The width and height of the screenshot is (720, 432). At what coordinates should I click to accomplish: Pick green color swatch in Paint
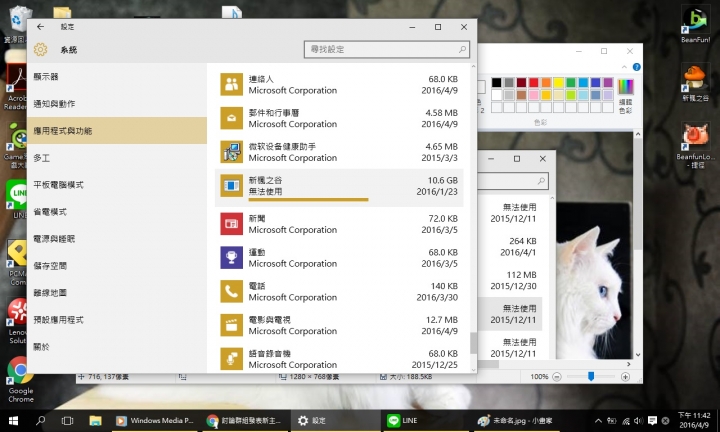click(x=571, y=83)
